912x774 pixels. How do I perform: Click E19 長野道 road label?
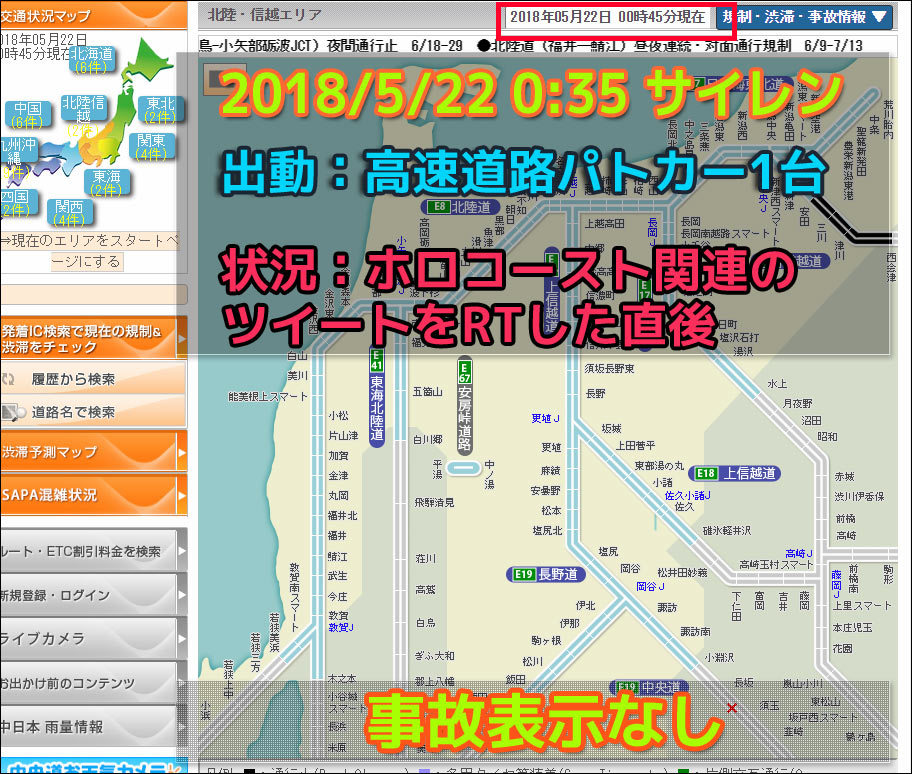coord(546,575)
